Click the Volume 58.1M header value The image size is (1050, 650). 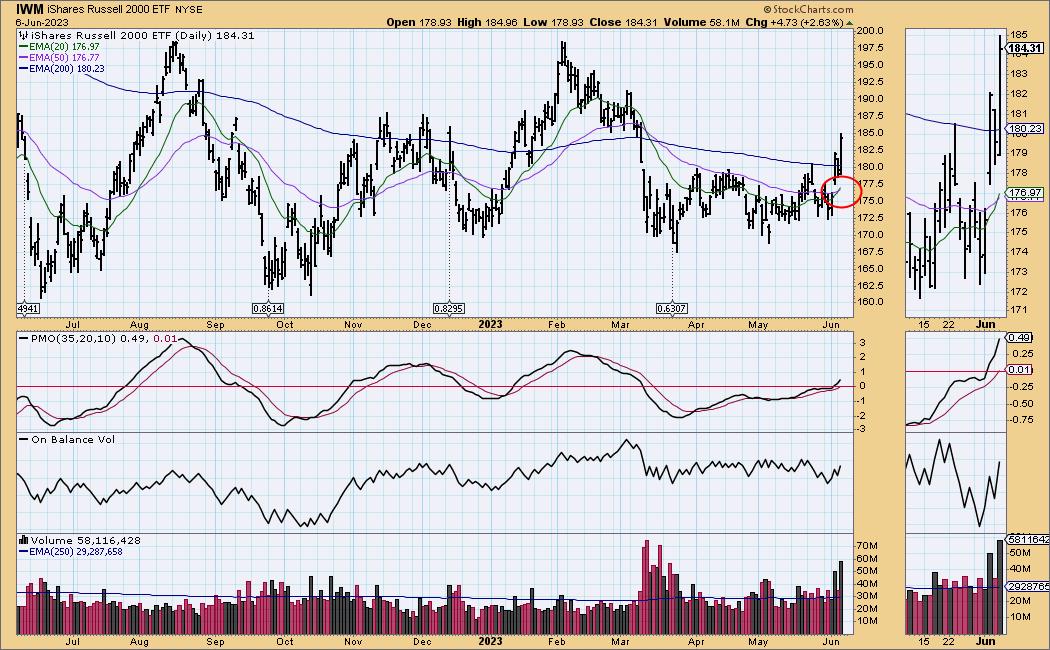(702, 22)
